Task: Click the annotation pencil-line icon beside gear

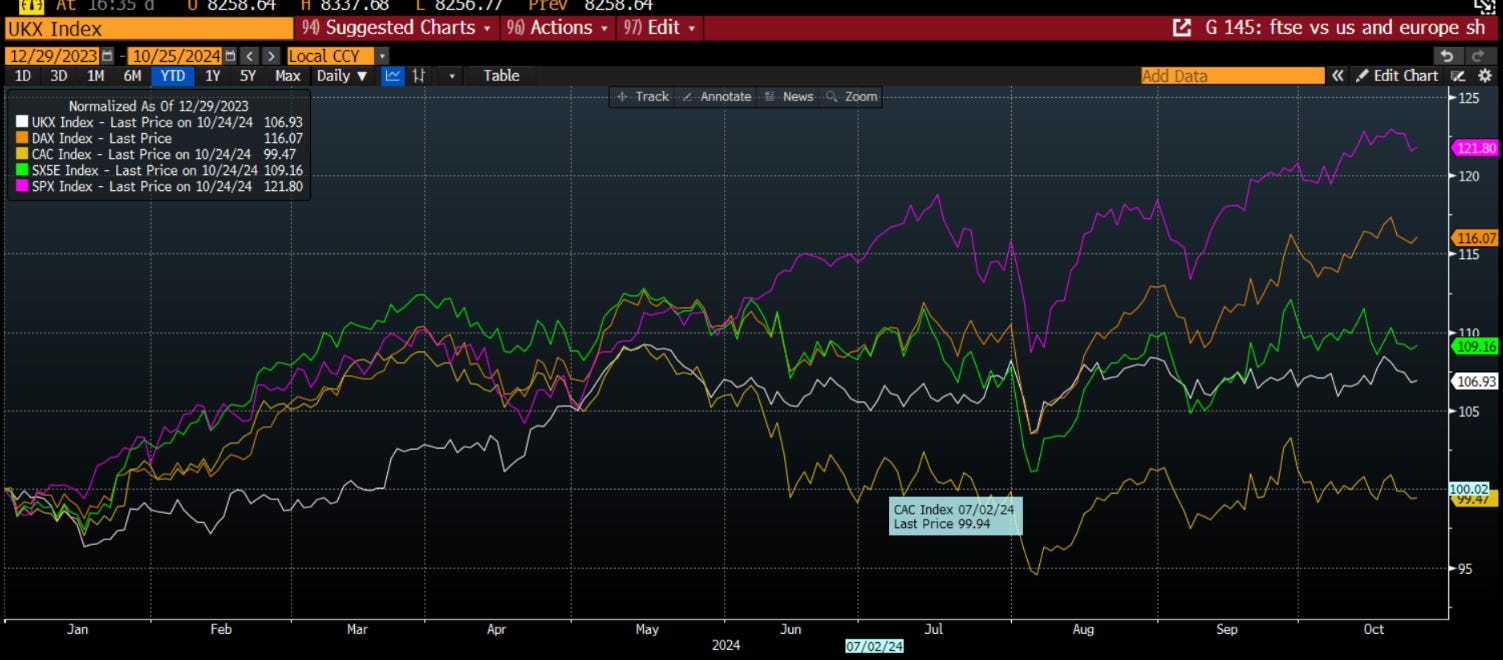Action: 1458,76
